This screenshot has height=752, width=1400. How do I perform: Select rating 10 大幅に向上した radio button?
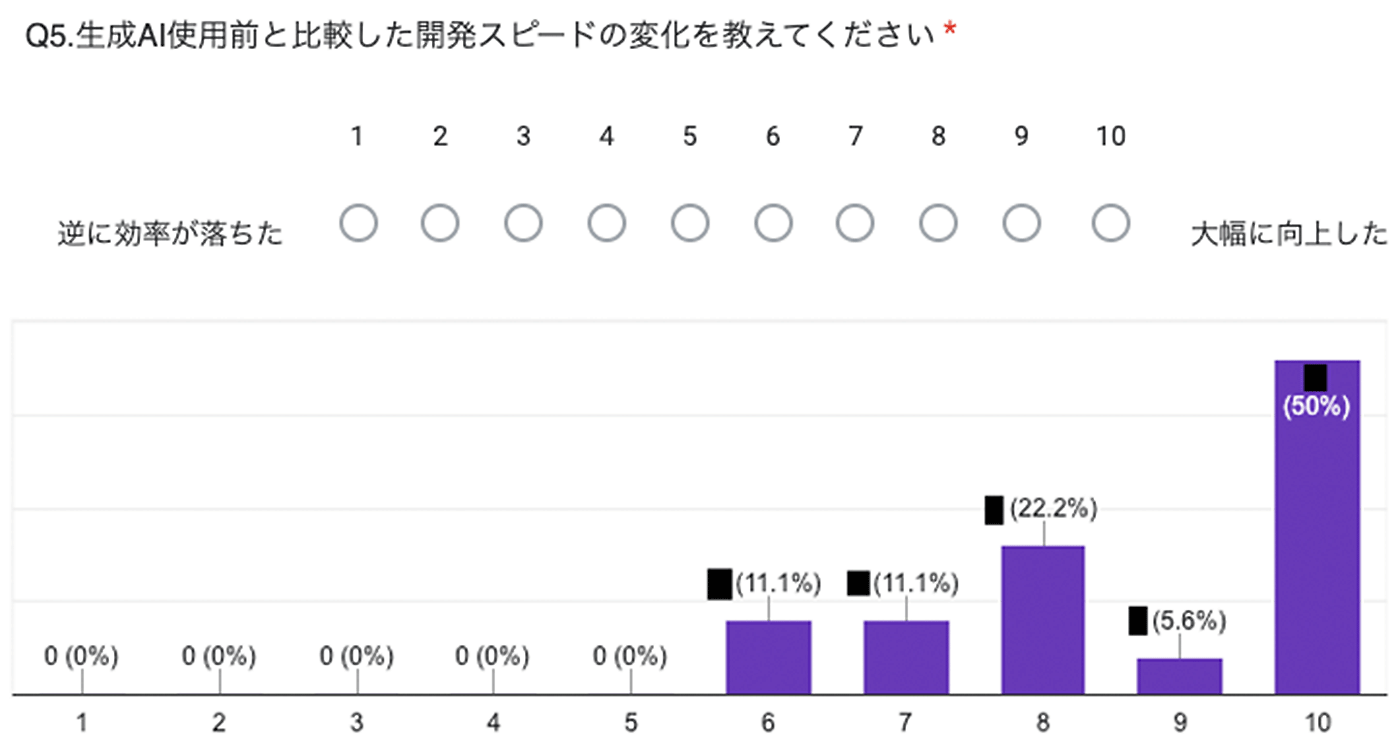pos(1111,223)
